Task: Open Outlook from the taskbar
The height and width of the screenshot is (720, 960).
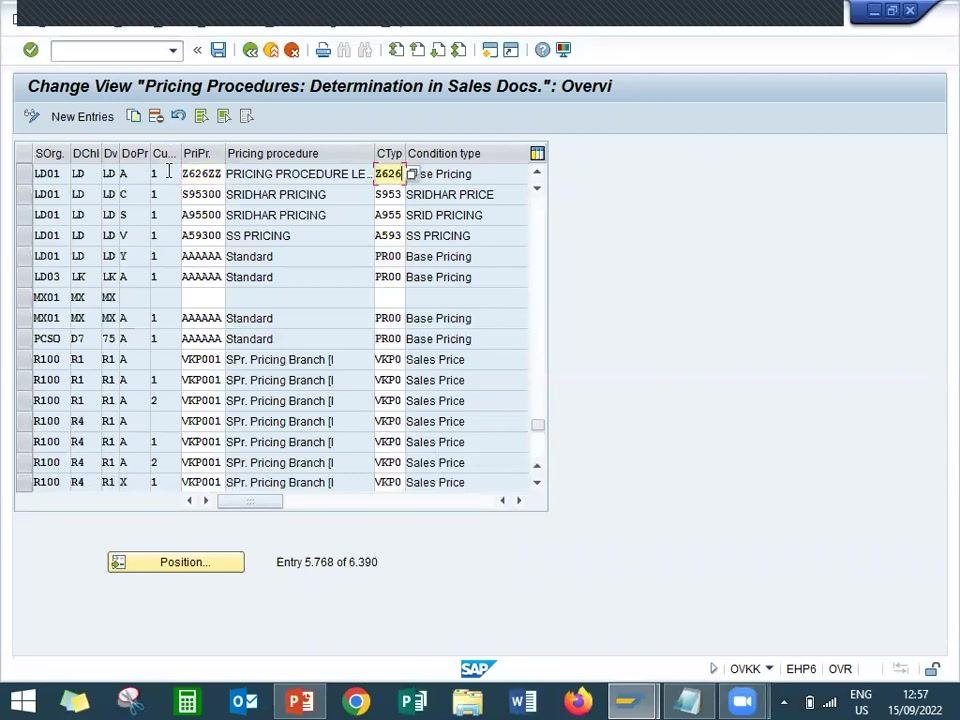Action: click(x=244, y=702)
